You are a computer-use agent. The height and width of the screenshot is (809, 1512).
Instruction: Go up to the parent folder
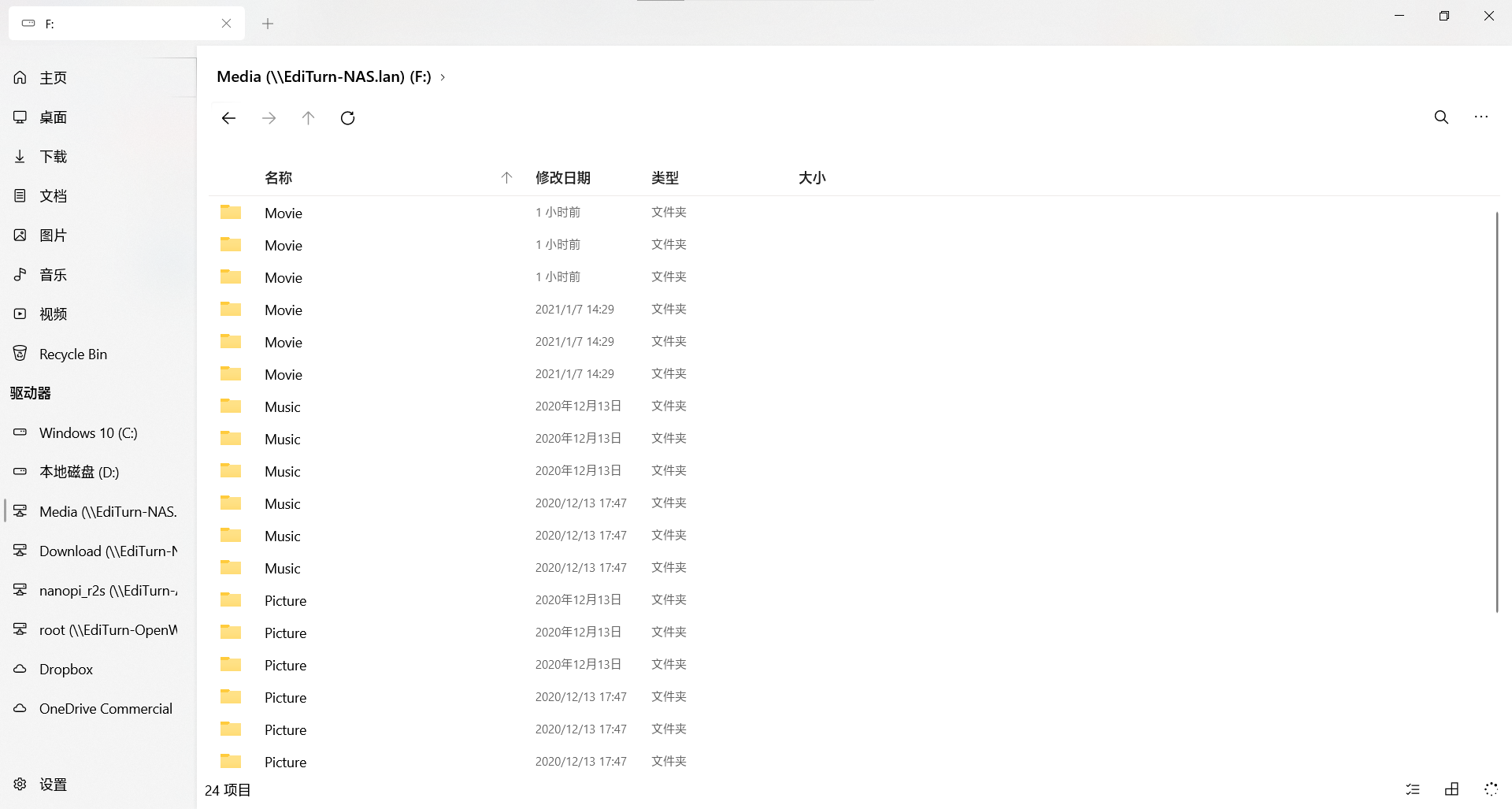coord(308,118)
